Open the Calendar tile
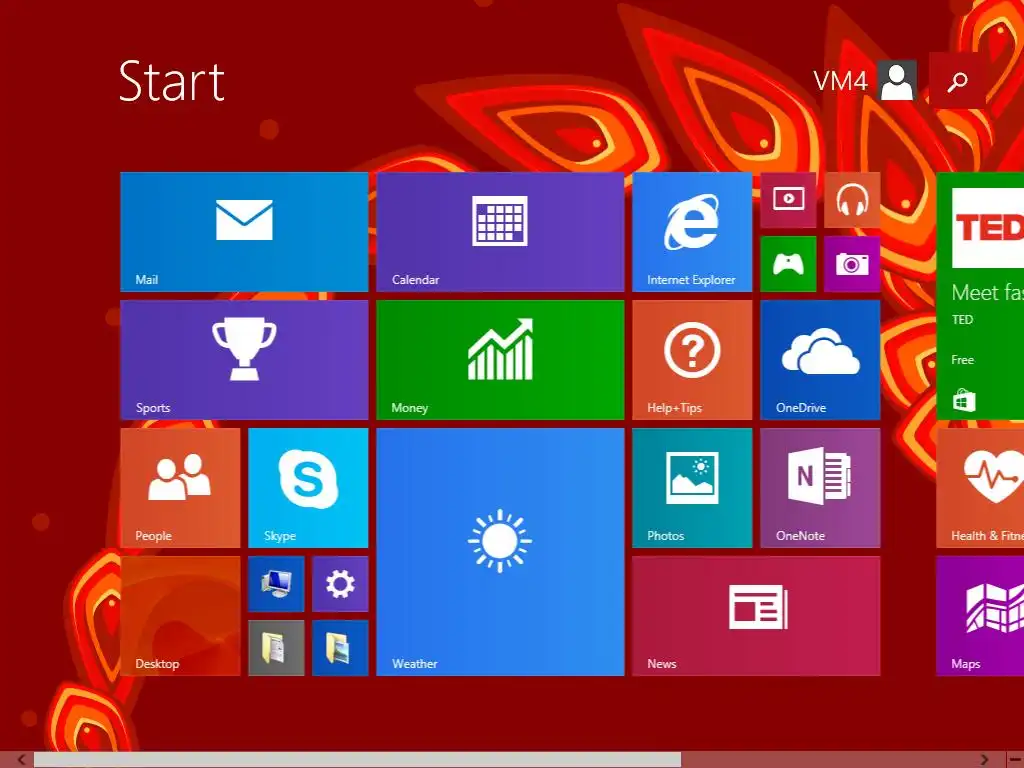This screenshot has width=1024, height=768. click(500, 232)
